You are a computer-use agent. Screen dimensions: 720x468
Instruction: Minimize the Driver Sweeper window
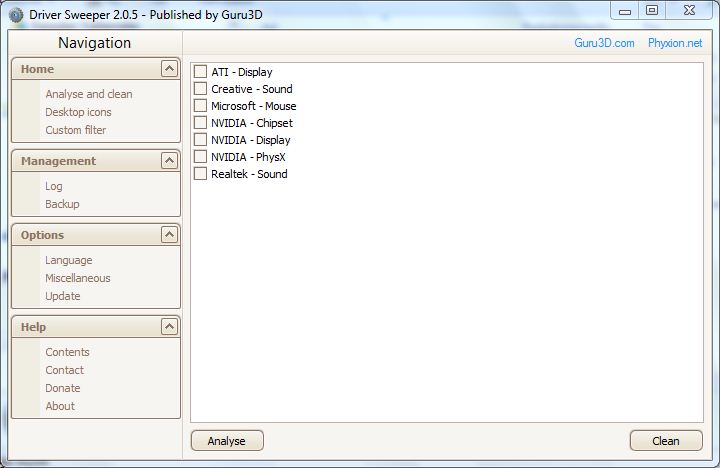tap(626, 10)
